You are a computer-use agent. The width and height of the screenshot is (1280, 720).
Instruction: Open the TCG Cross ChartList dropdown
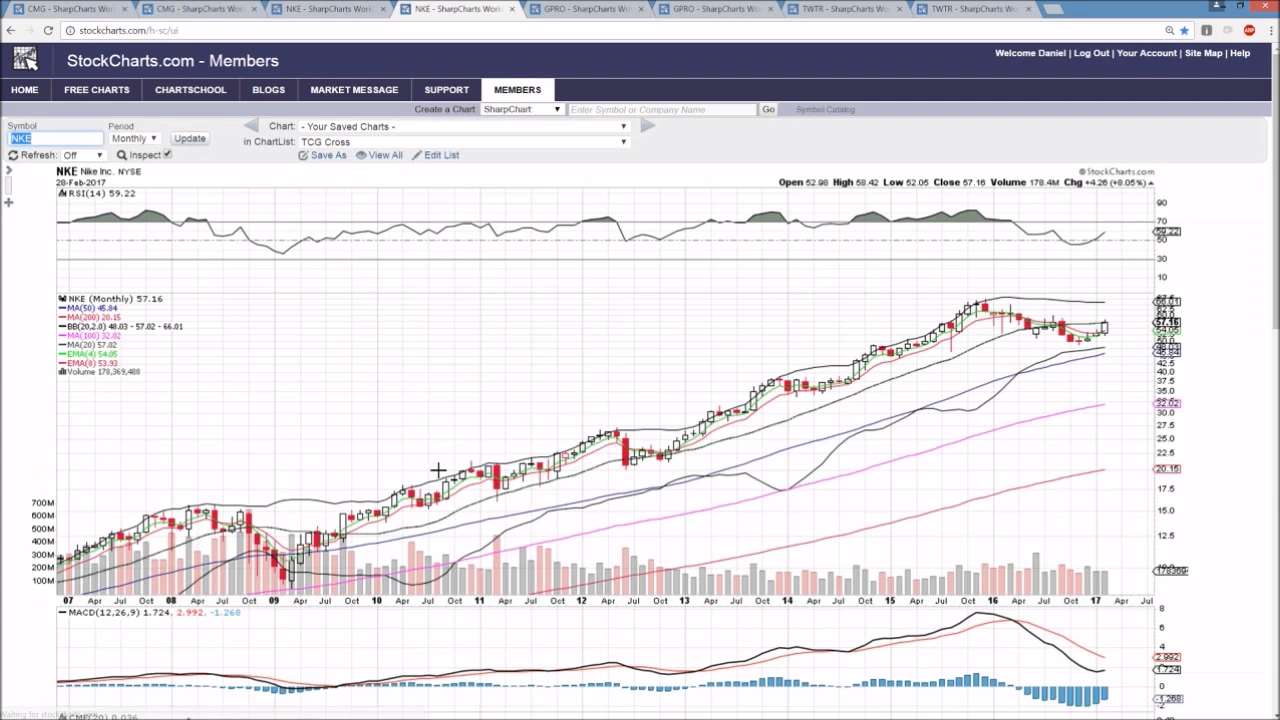pyautogui.click(x=464, y=142)
